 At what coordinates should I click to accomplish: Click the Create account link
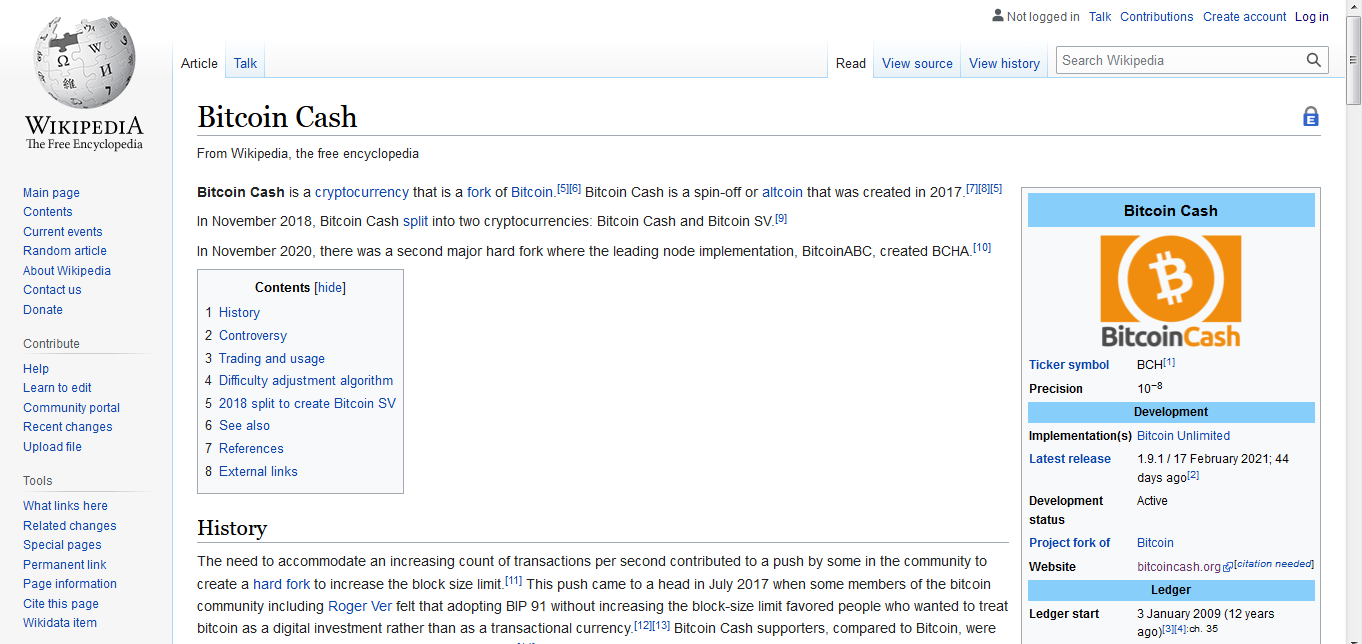click(x=1244, y=16)
